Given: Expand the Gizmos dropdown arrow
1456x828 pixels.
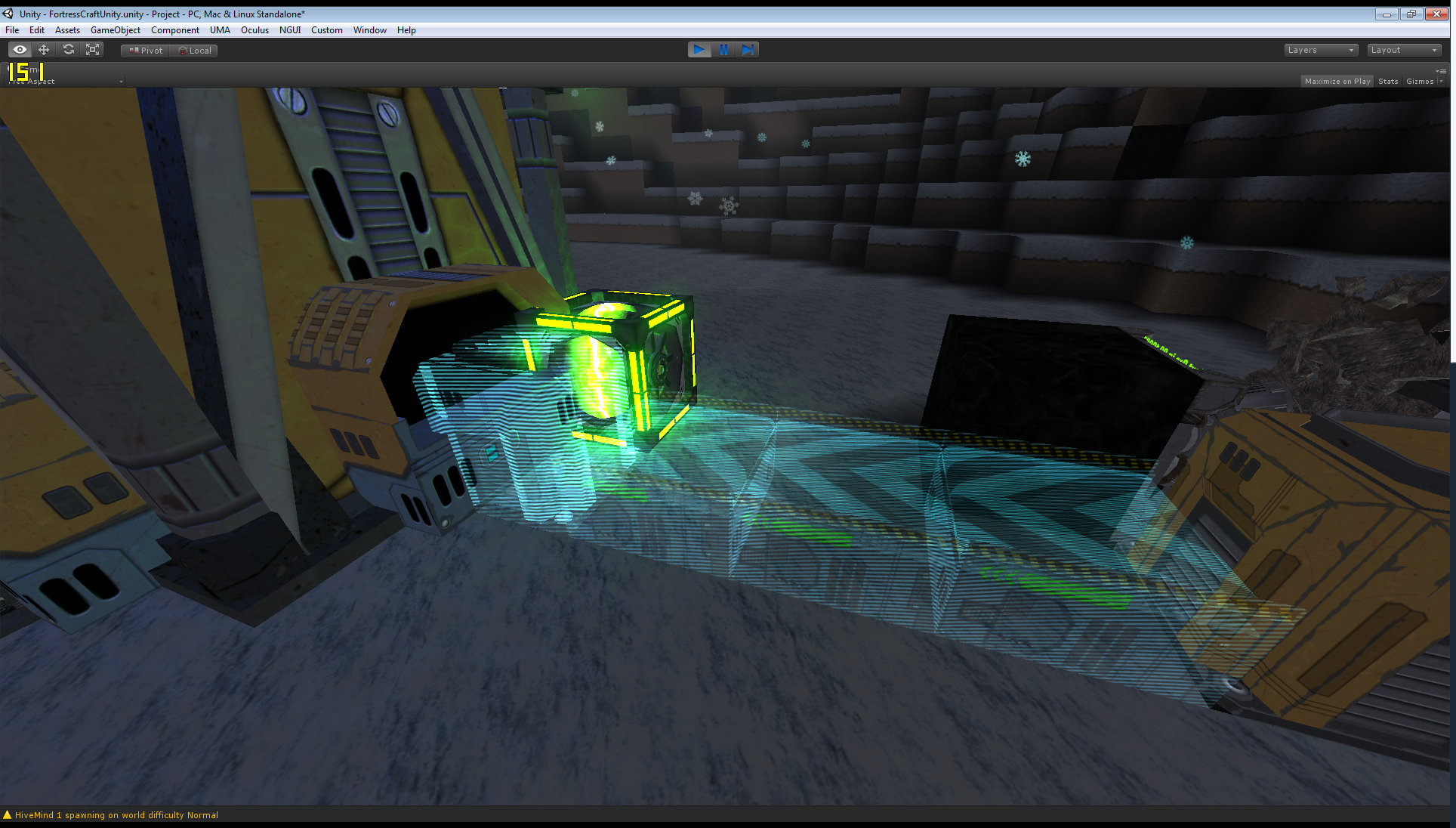Looking at the screenshot, I should tap(1441, 82).
